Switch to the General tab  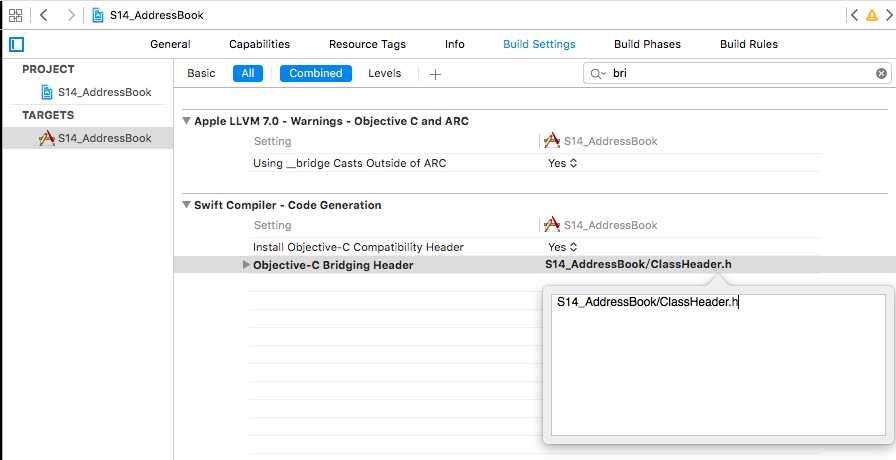(x=170, y=44)
